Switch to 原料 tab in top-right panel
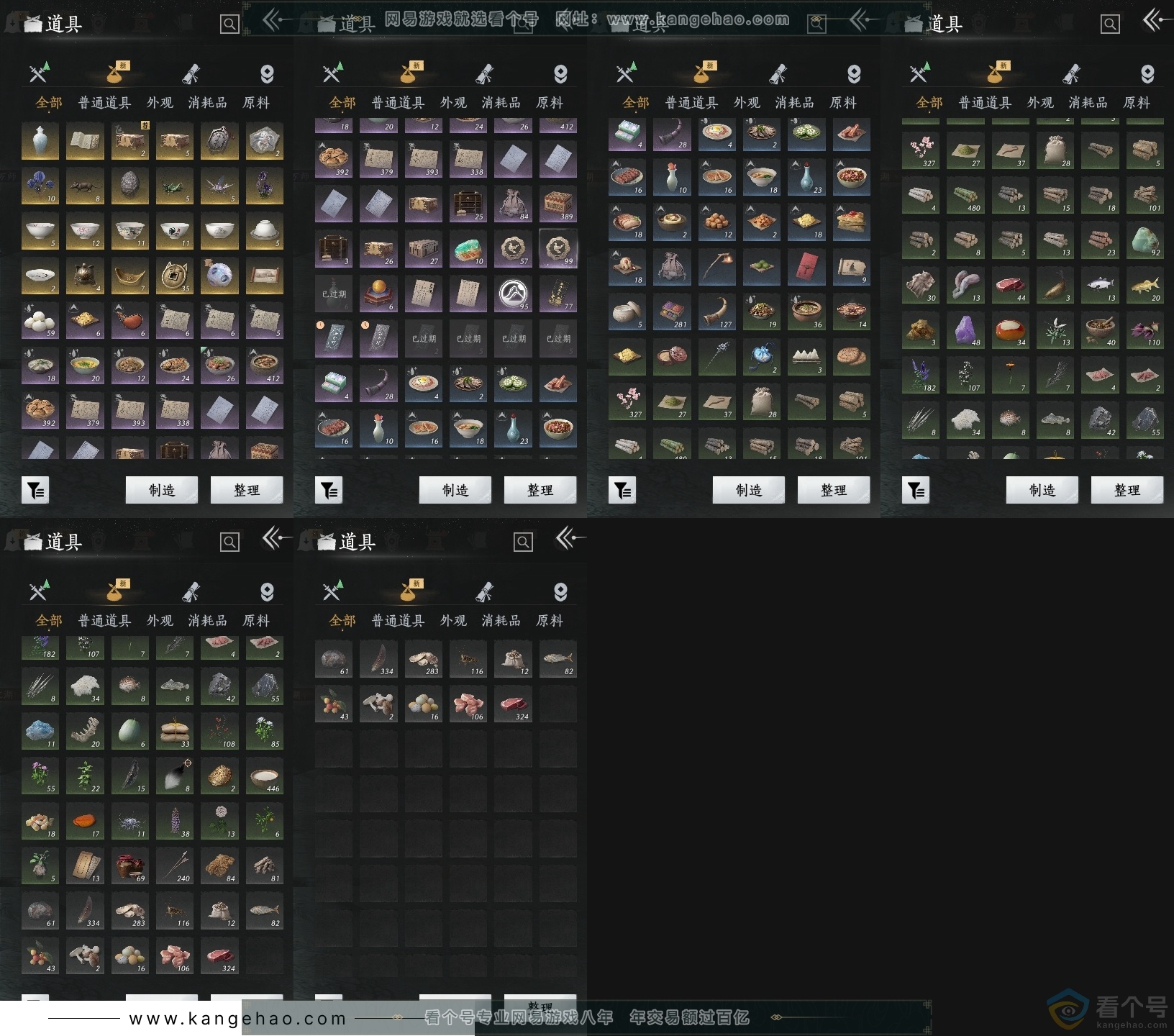 [x=1137, y=103]
